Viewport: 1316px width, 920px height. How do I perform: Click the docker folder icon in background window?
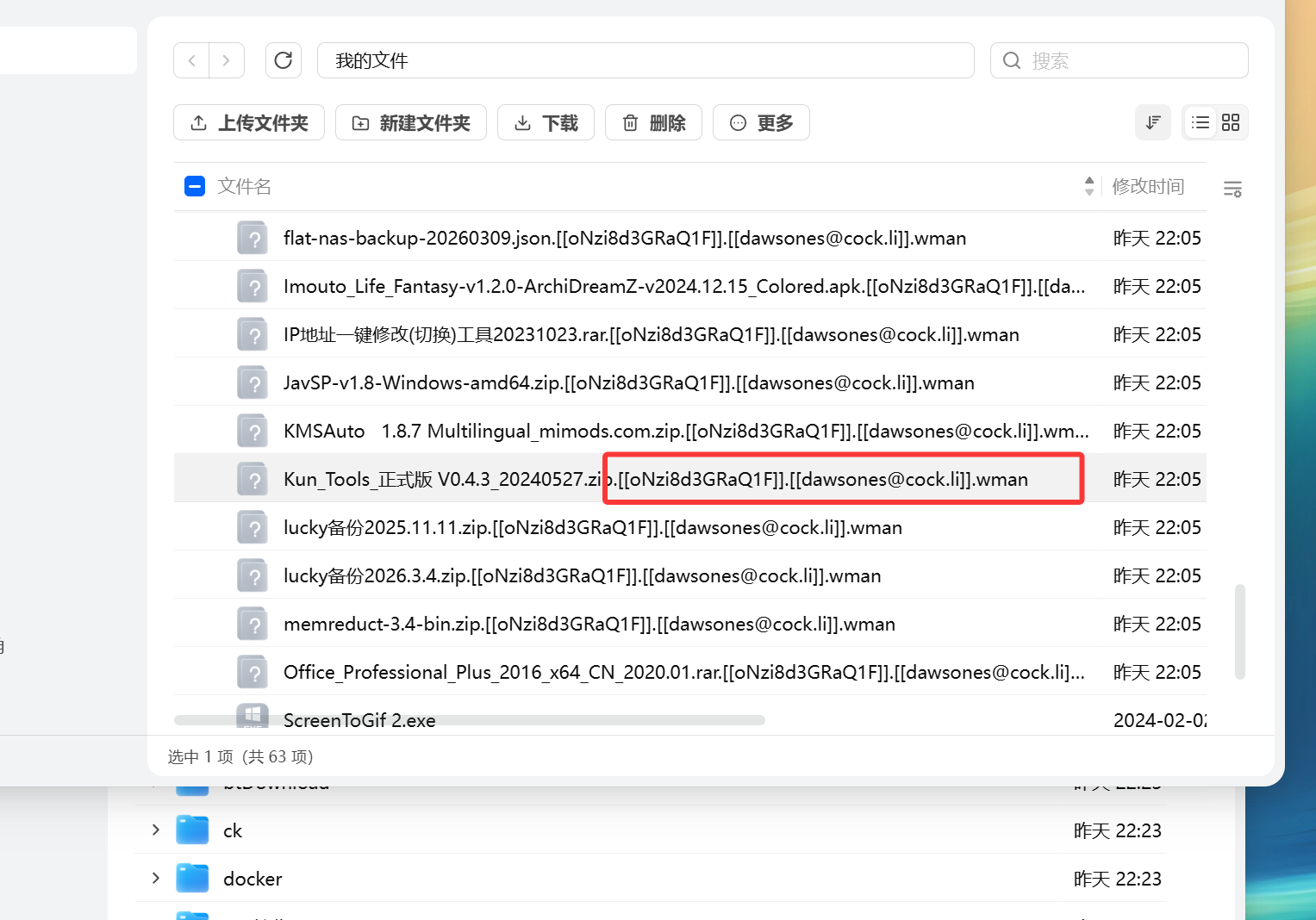tap(192, 878)
